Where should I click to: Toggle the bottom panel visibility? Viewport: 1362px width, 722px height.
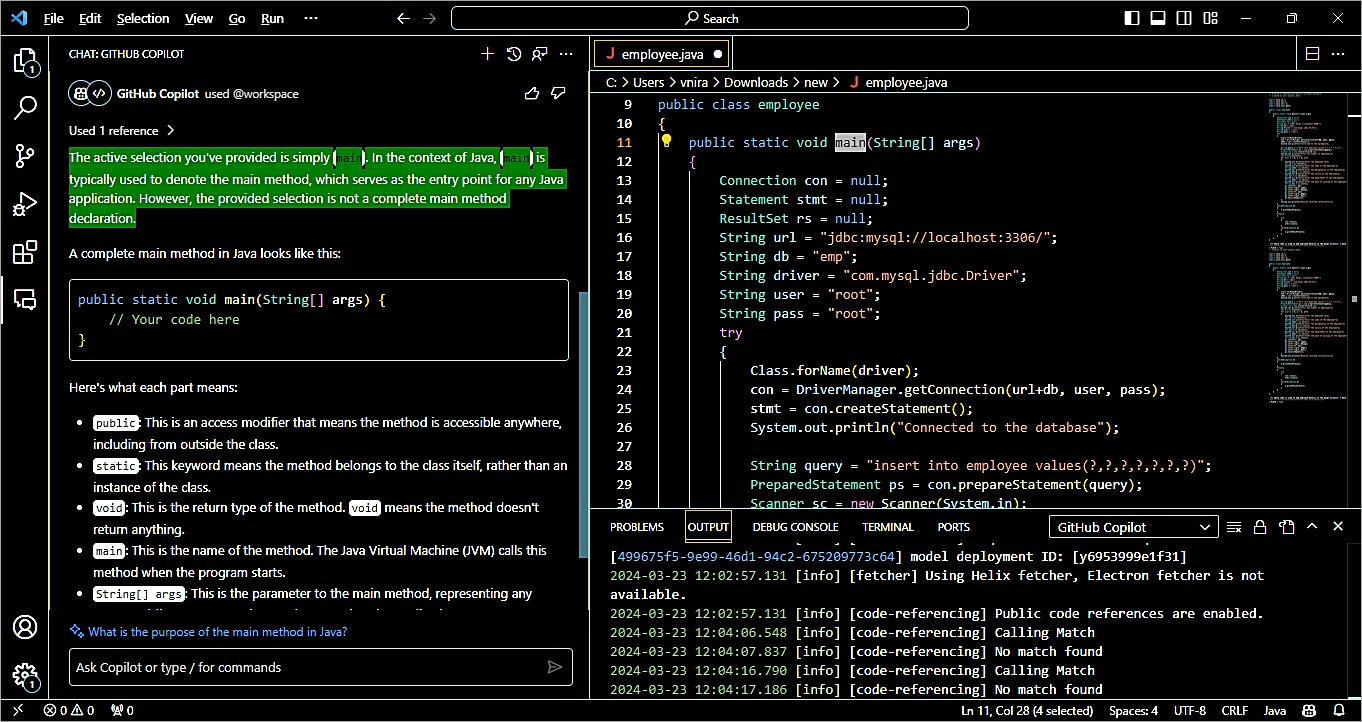pyautogui.click(x=1158, y=18)
